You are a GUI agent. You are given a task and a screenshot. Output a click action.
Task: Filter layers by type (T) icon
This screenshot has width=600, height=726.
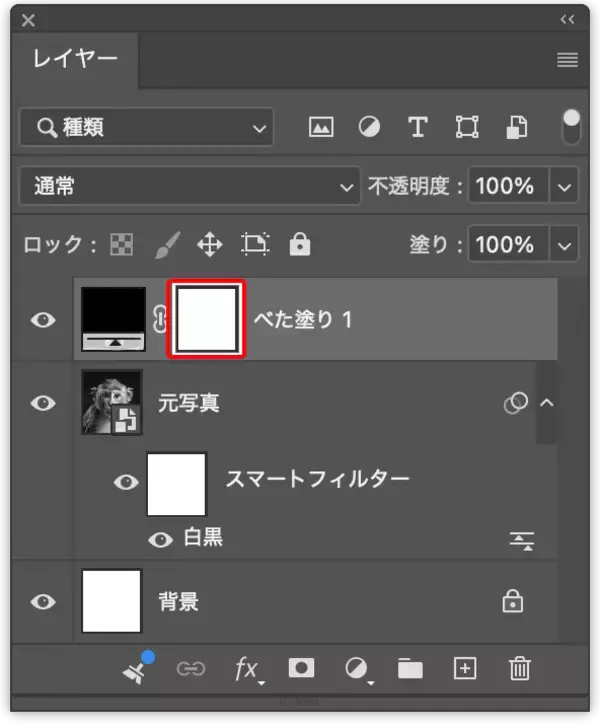point(417,127)
